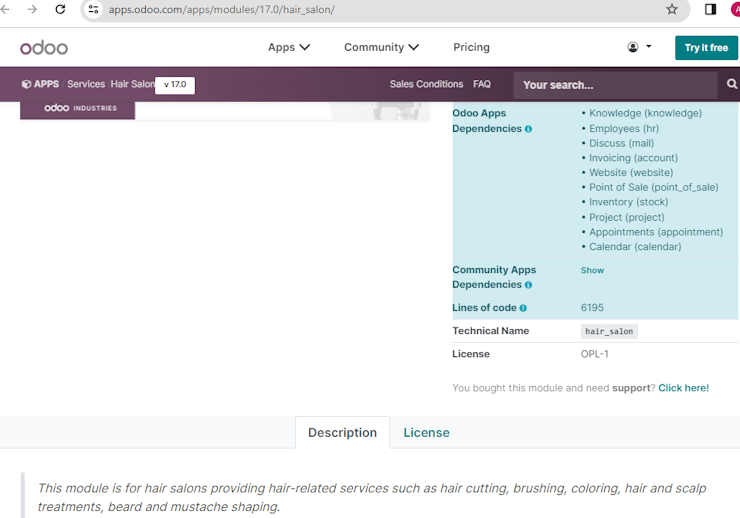
Task: Focus the Your search... field
Action: 615,85
